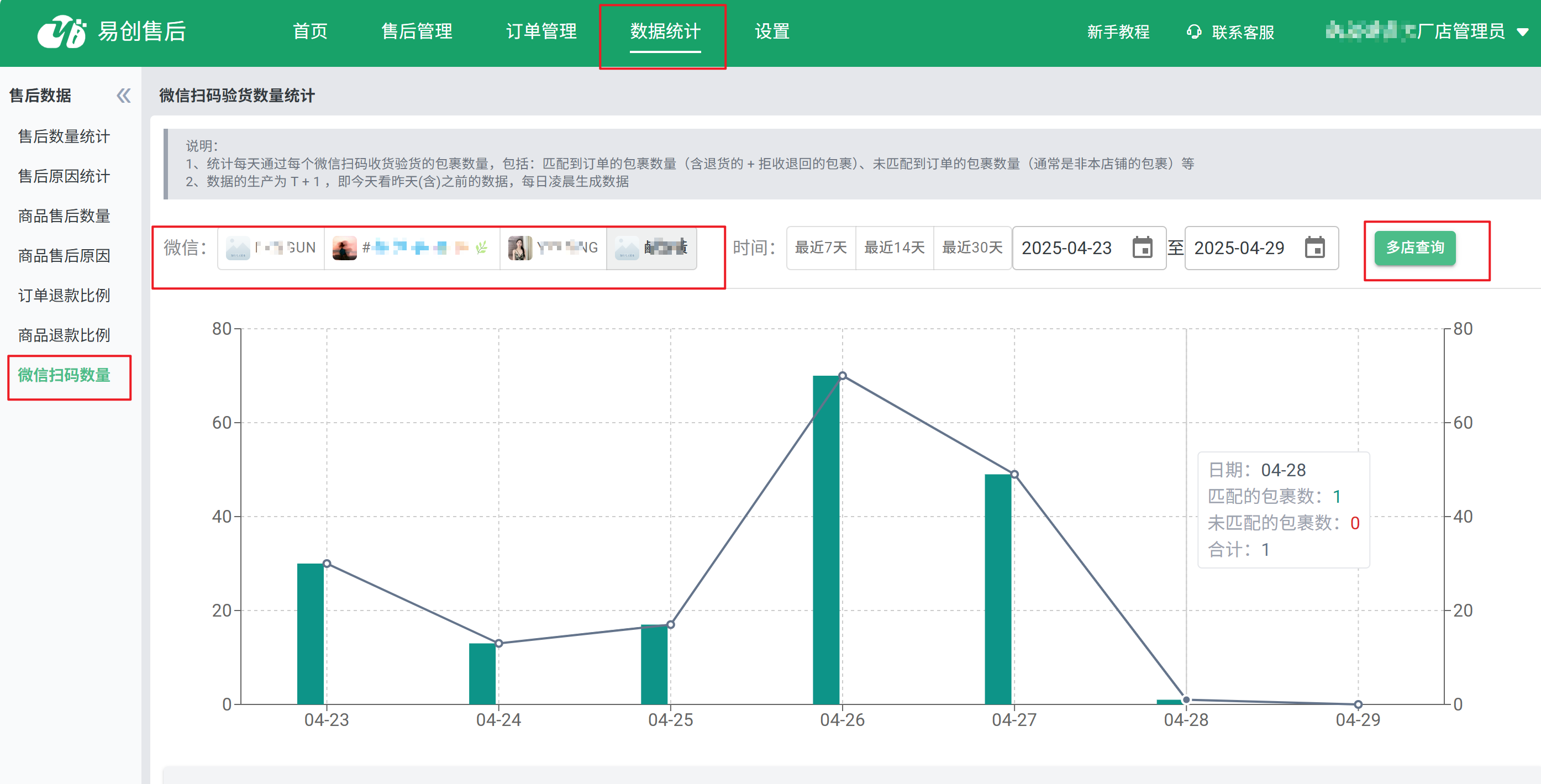Expand the 厂店管理员 user dropdown arrow
This screenshot has width=1541, height=784.
[x=1522, y=31]
